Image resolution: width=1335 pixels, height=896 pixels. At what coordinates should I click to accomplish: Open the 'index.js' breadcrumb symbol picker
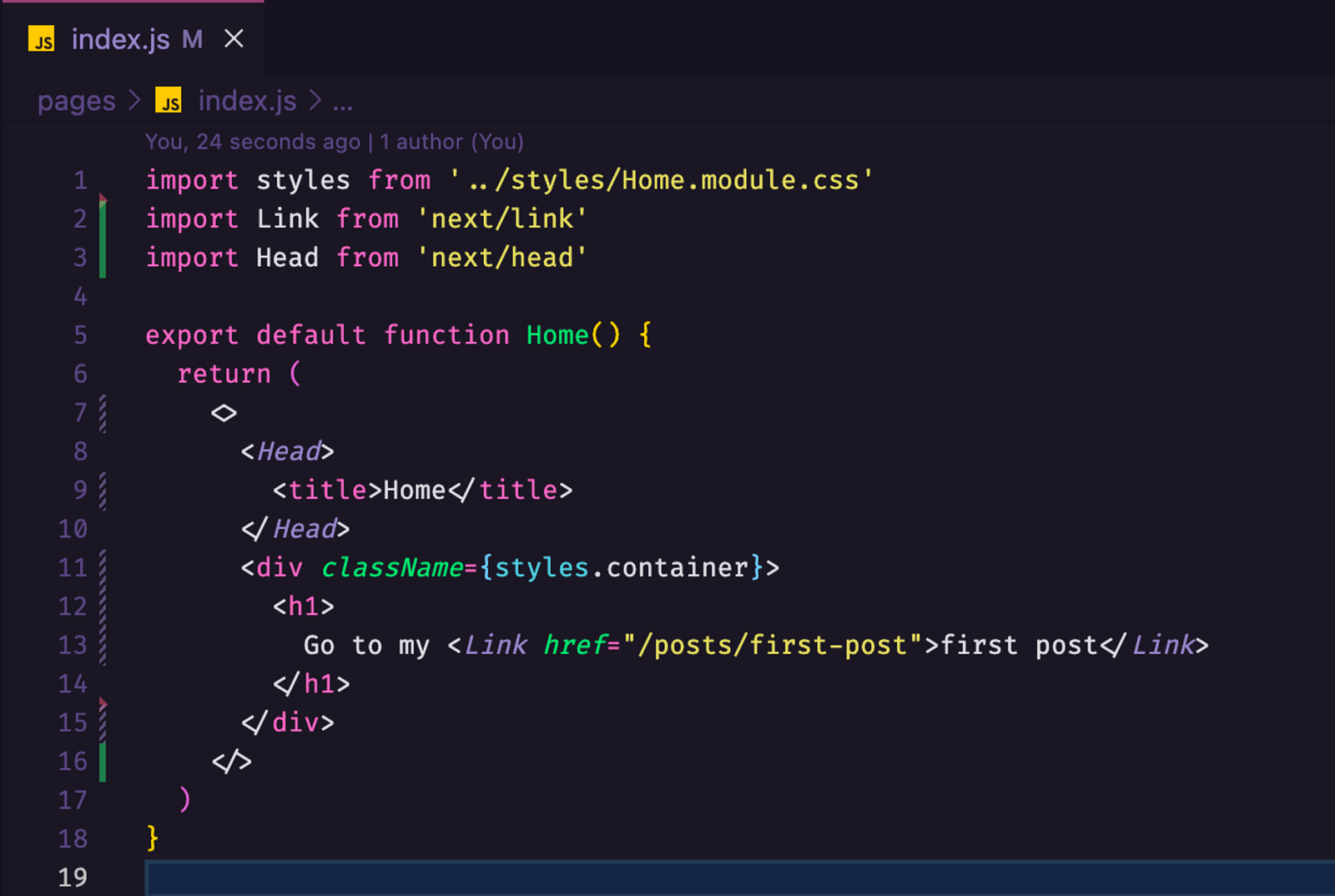(246, 101)
